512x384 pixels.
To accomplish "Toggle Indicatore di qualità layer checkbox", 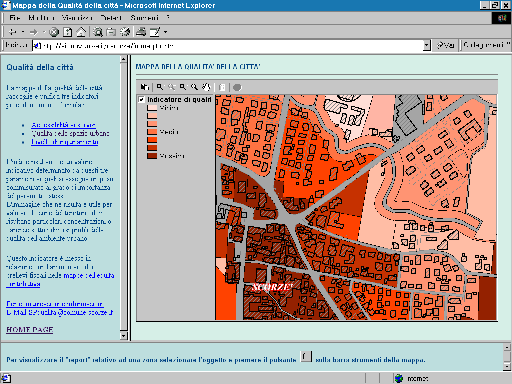I will click(142, 99).
